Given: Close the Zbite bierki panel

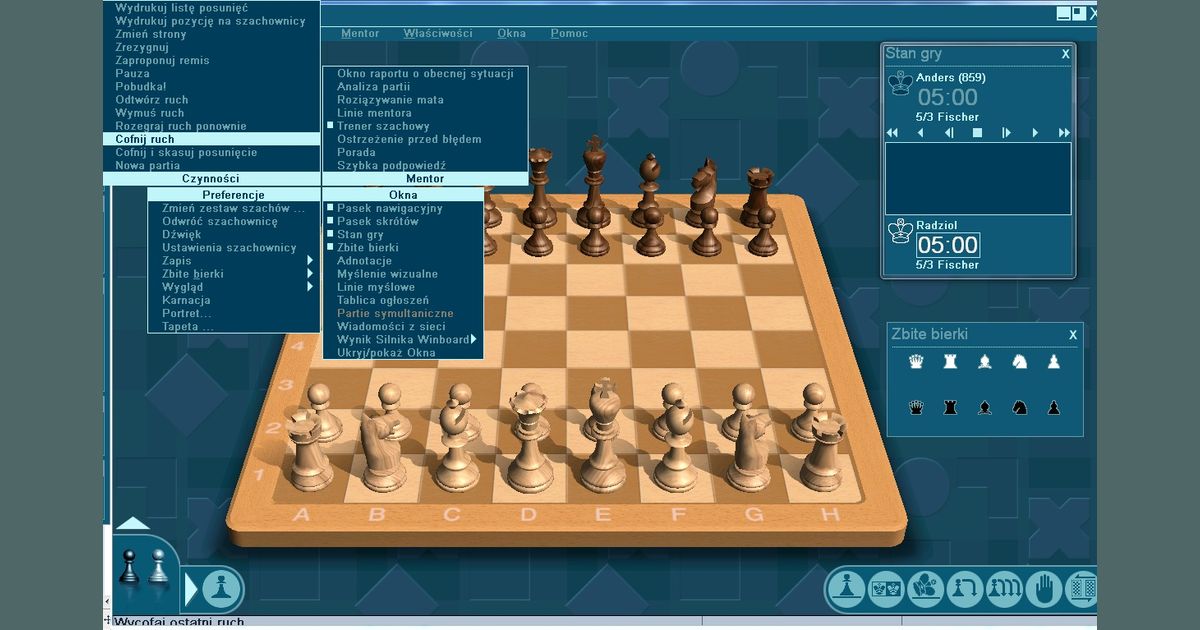Looking at the screenshot, I should click(1073, 335).
